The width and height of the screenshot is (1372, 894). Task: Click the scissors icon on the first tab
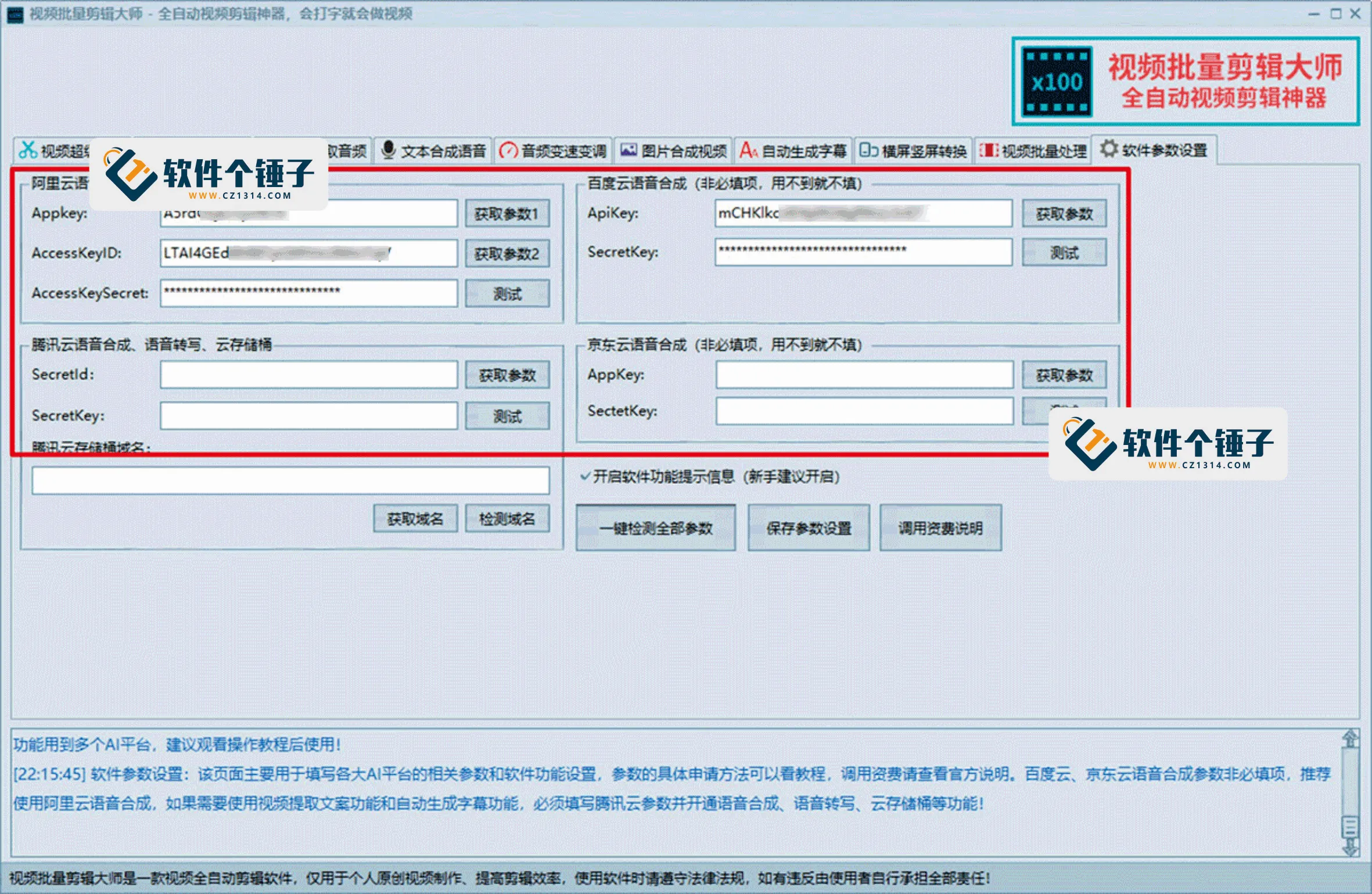pos(27,150)
